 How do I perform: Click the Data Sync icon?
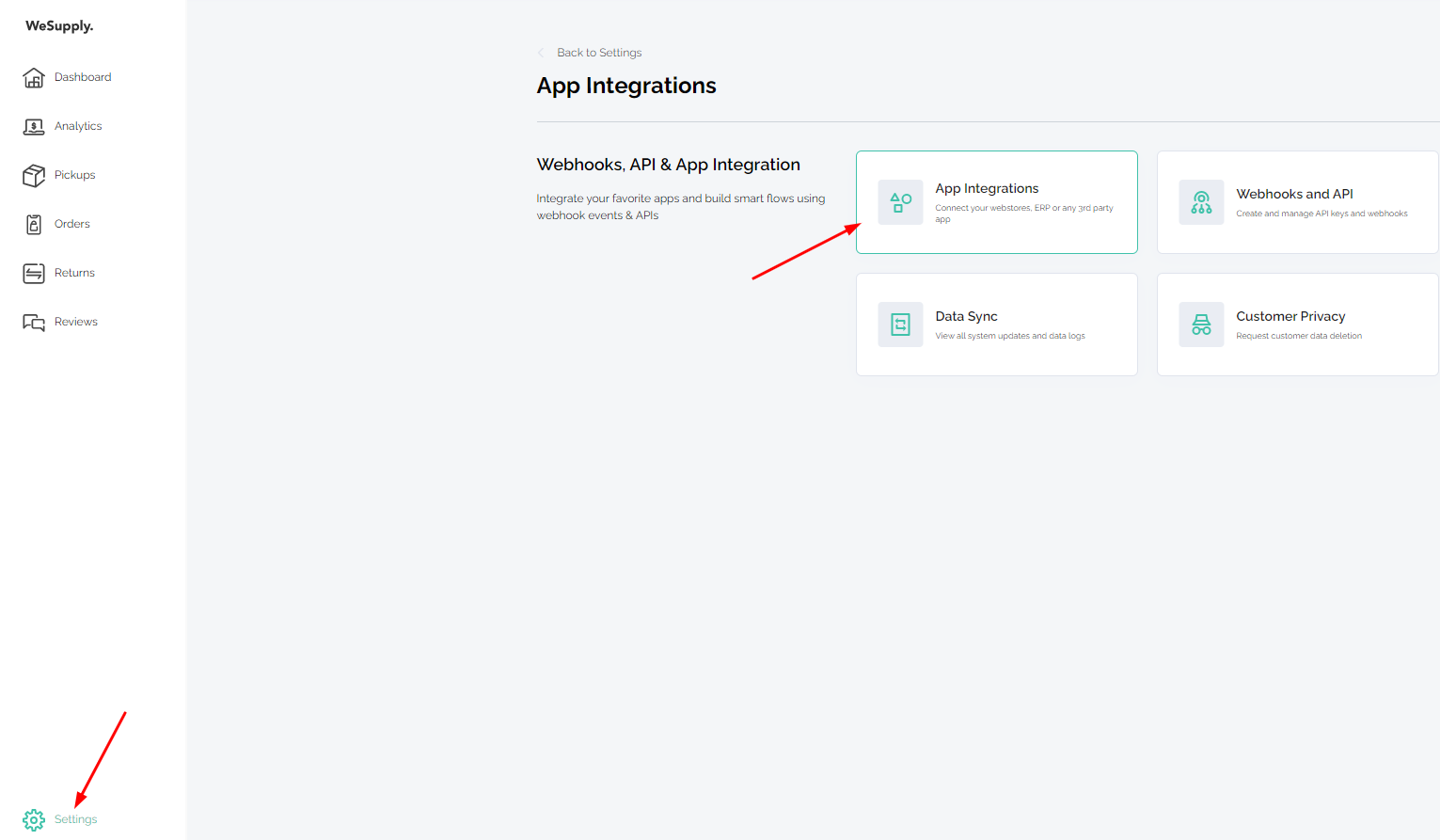pos(900,325)
